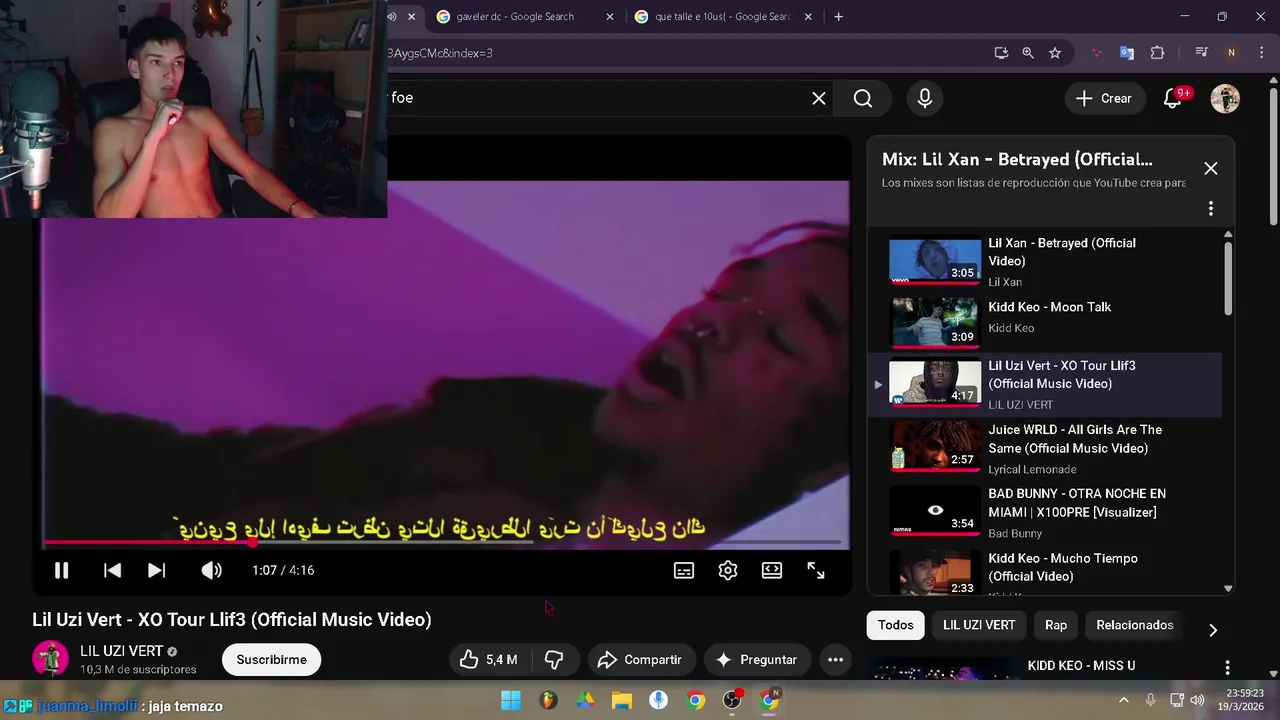Enter fullscreen mode
1280x720 pixels.
tap(816, 570)
